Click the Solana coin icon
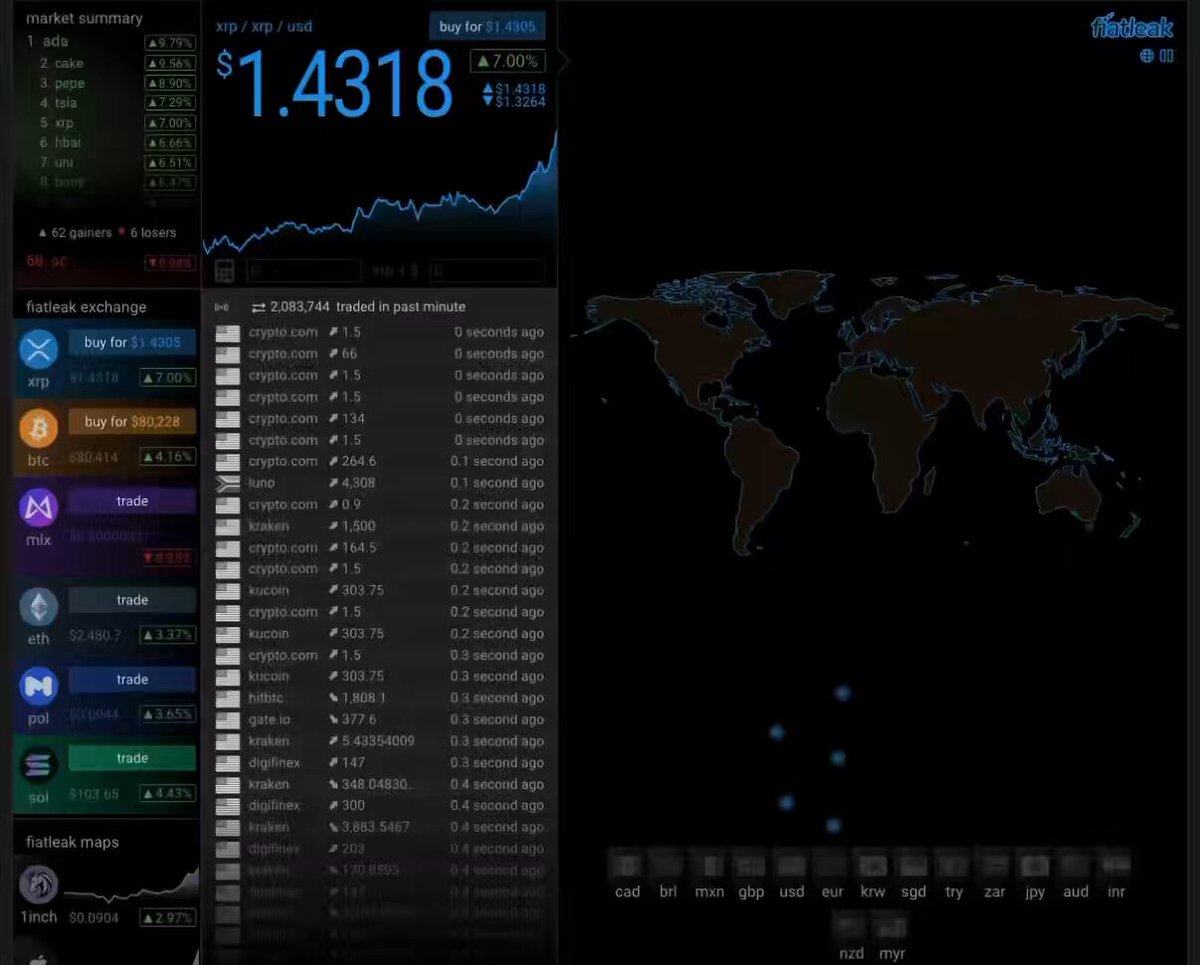 click(39, 765)
